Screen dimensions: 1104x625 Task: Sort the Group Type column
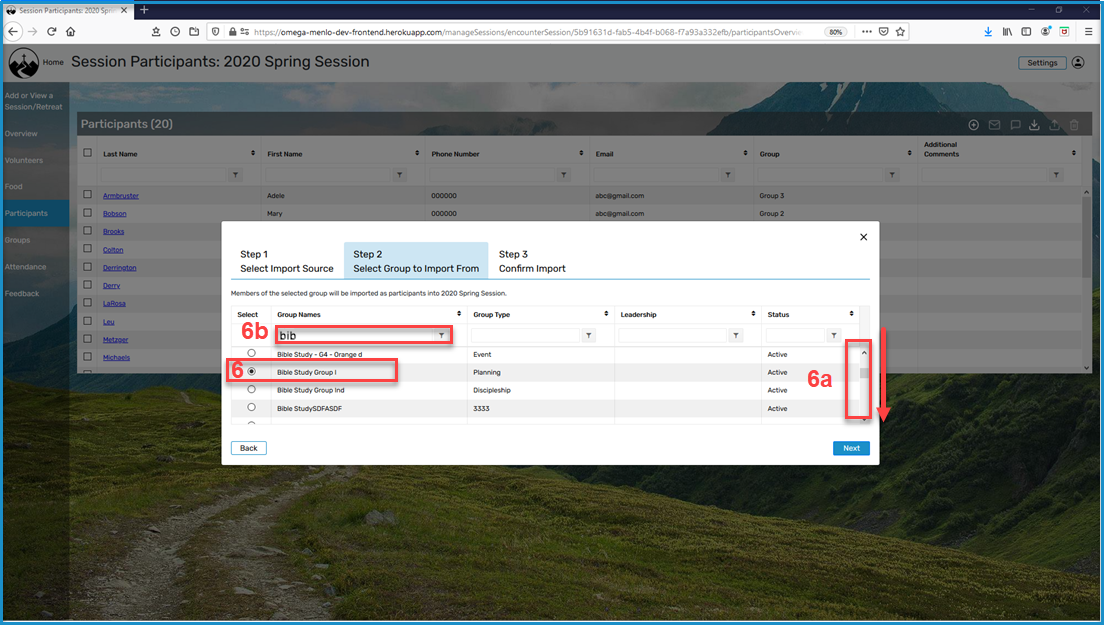click(606, 314)
